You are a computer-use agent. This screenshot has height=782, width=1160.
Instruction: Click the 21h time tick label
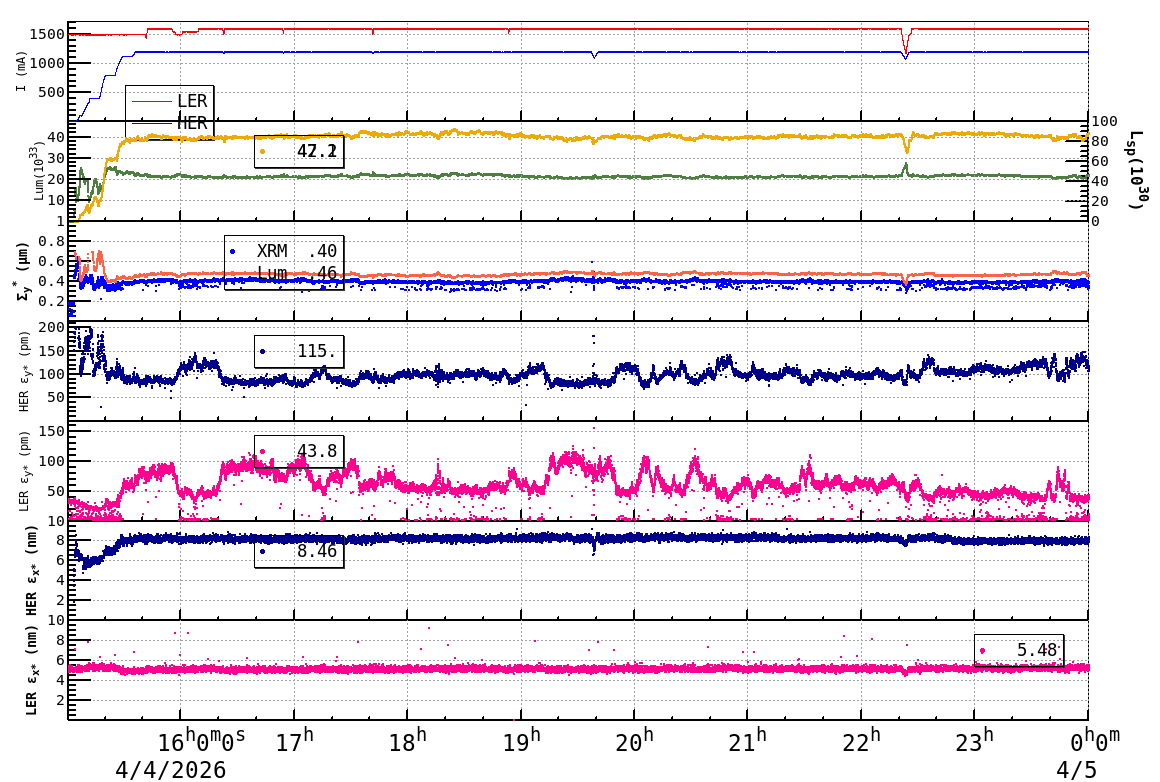(747, 741)
